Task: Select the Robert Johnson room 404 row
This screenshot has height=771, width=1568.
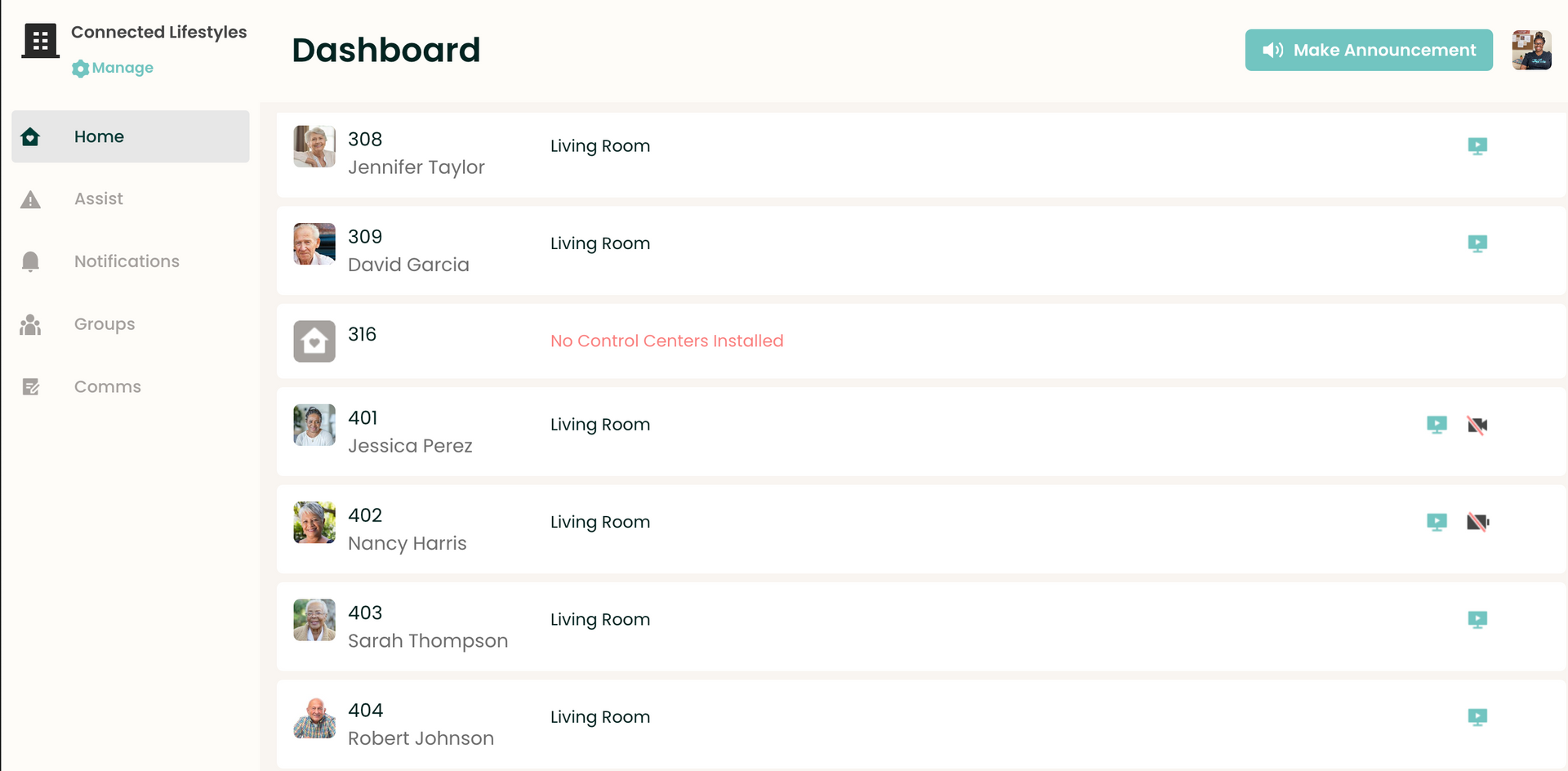Action: [921, 724]
